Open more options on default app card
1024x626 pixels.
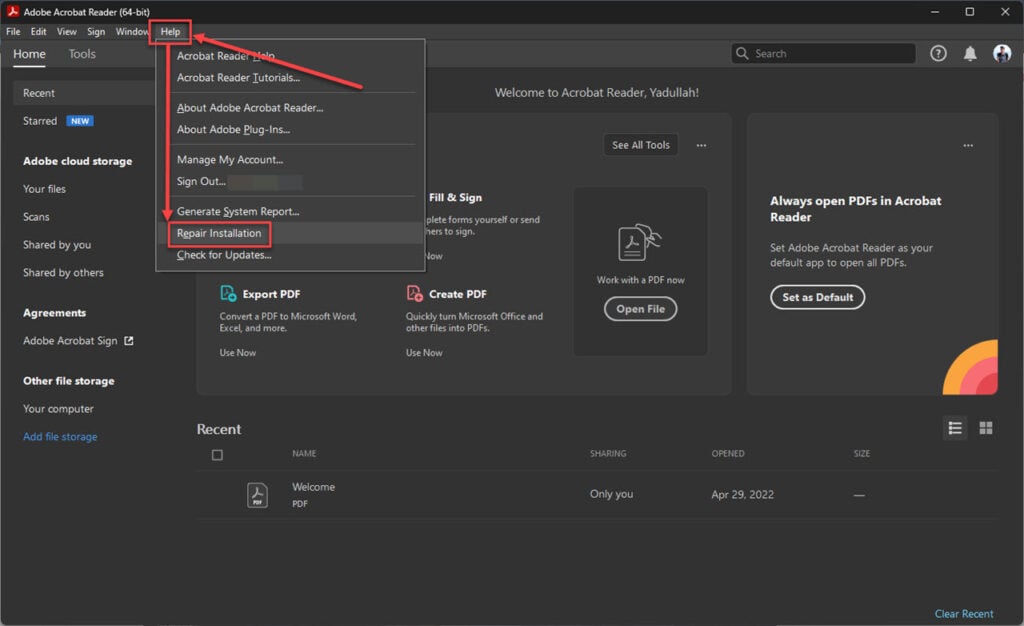pyautogui.click(x=968, y=146)
